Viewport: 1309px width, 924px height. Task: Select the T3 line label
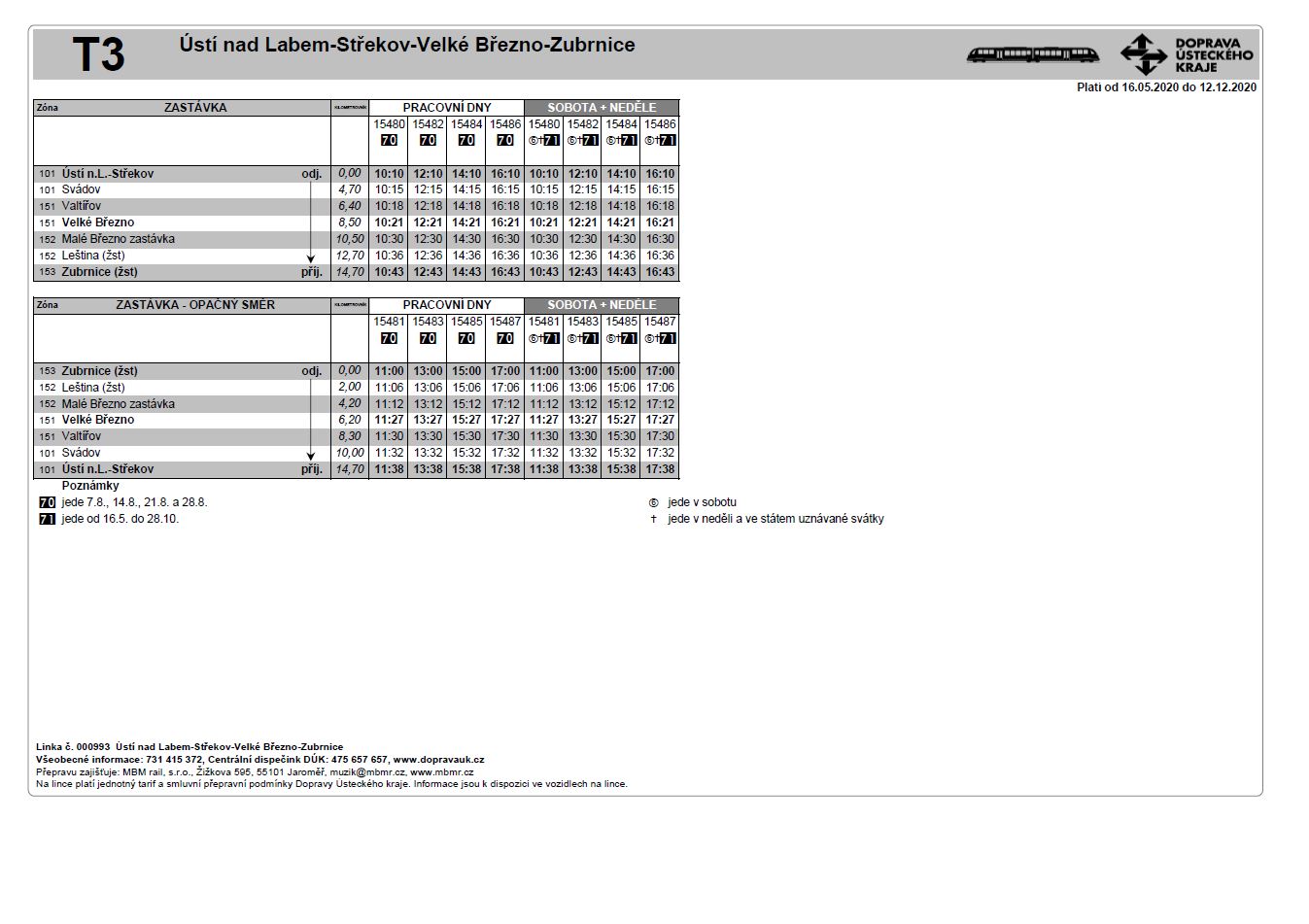coord(98,54)
